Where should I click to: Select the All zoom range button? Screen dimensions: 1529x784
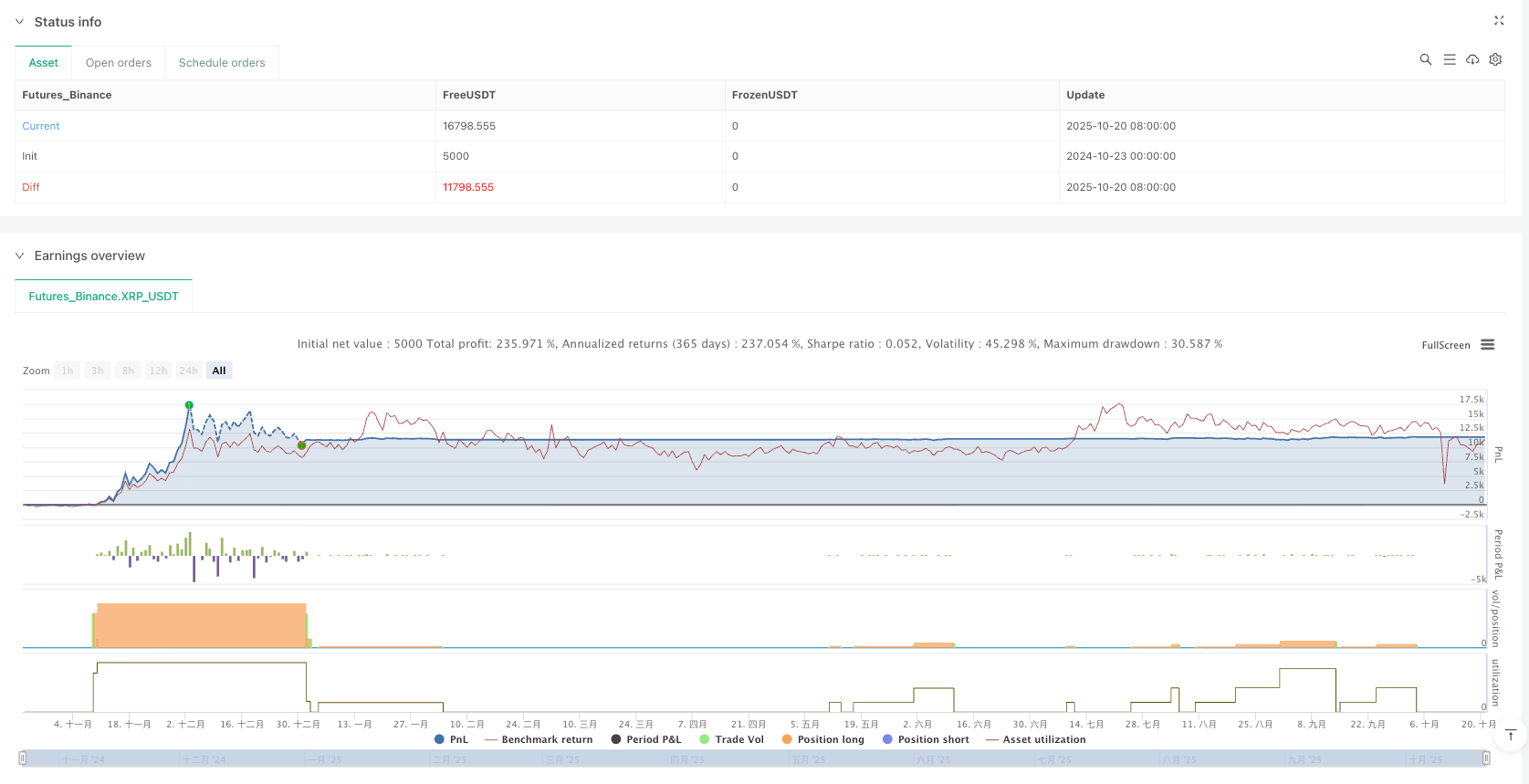pyautogui.click(x=219, y=371)
